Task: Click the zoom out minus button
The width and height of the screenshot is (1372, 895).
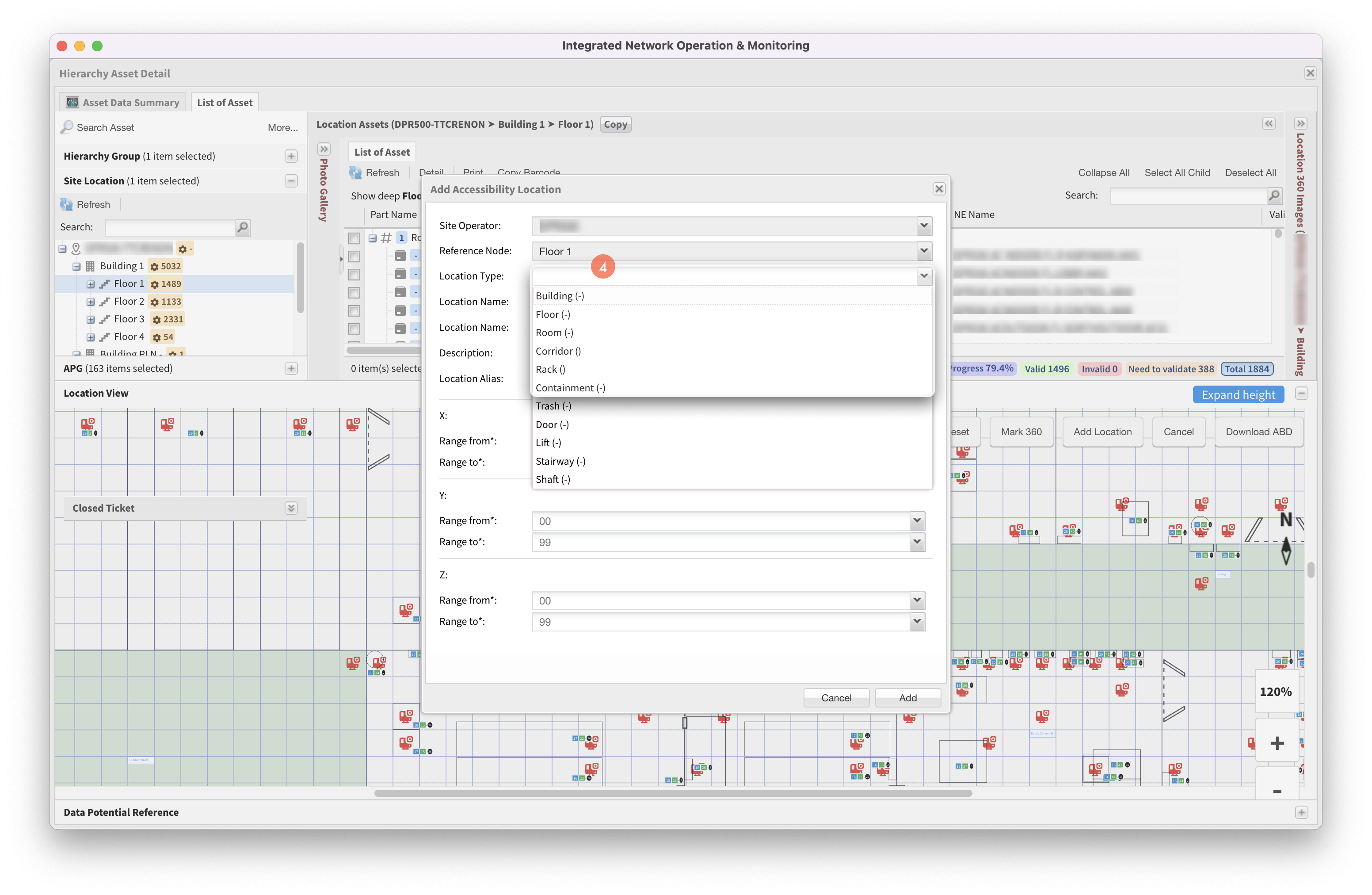Action: (1277, 791)
